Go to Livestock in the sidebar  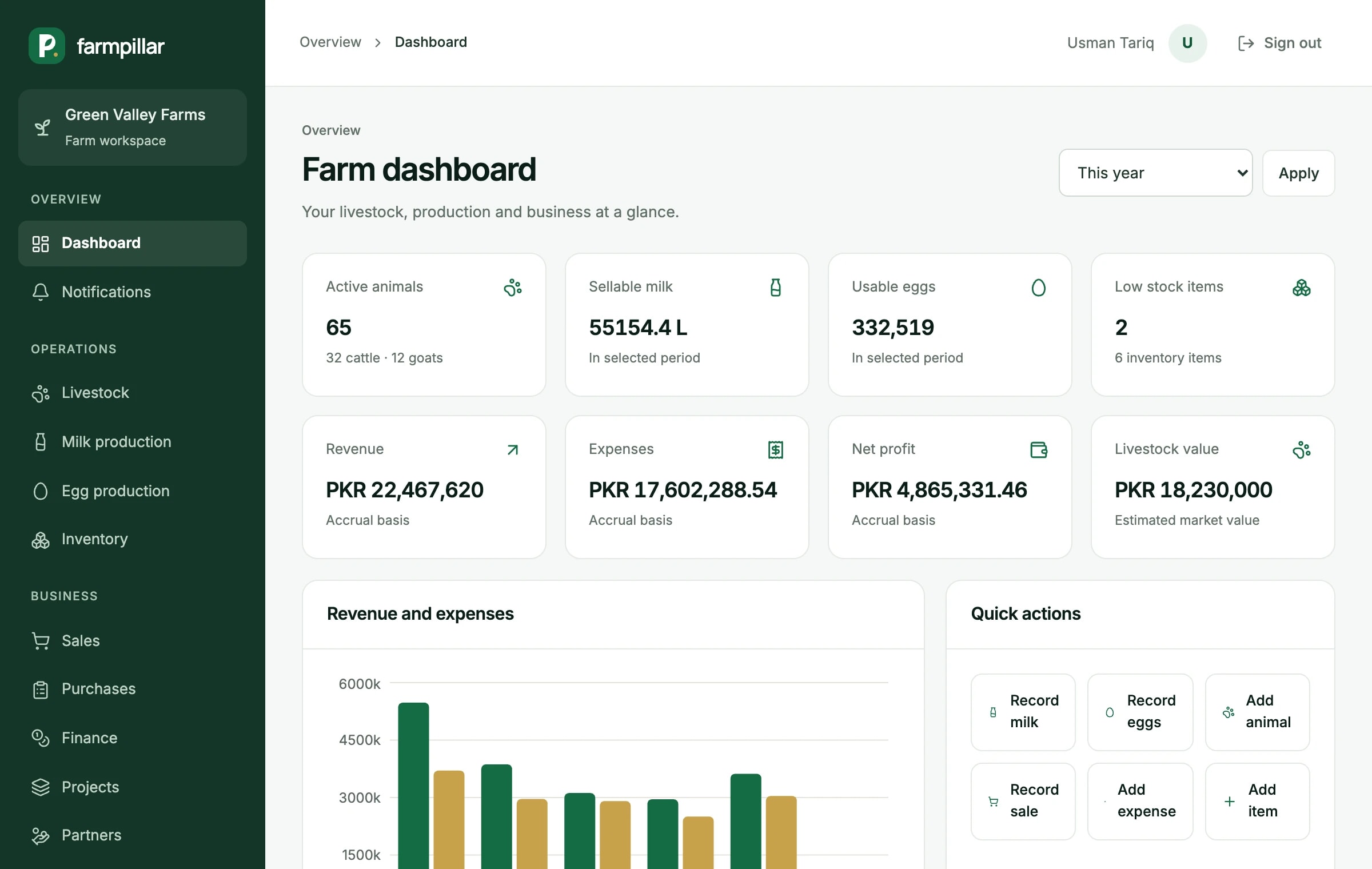pos(133,393)
